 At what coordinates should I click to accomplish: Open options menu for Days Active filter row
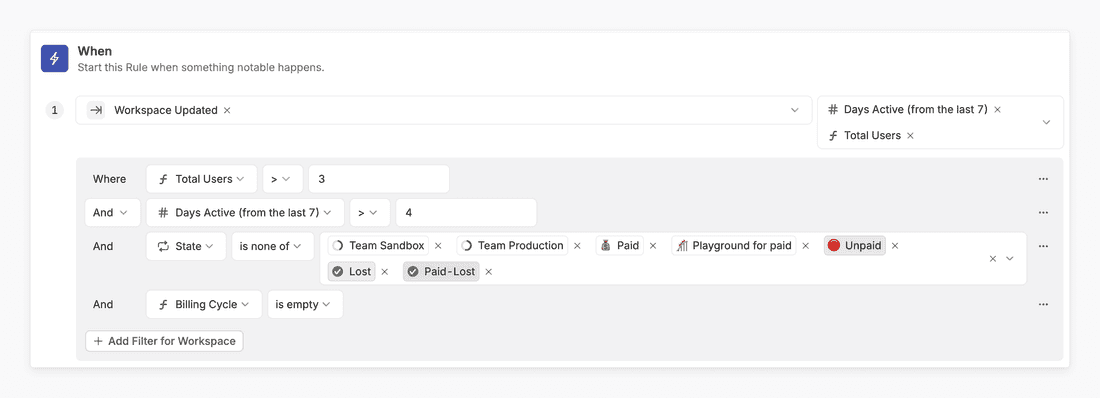(1043, 213)
